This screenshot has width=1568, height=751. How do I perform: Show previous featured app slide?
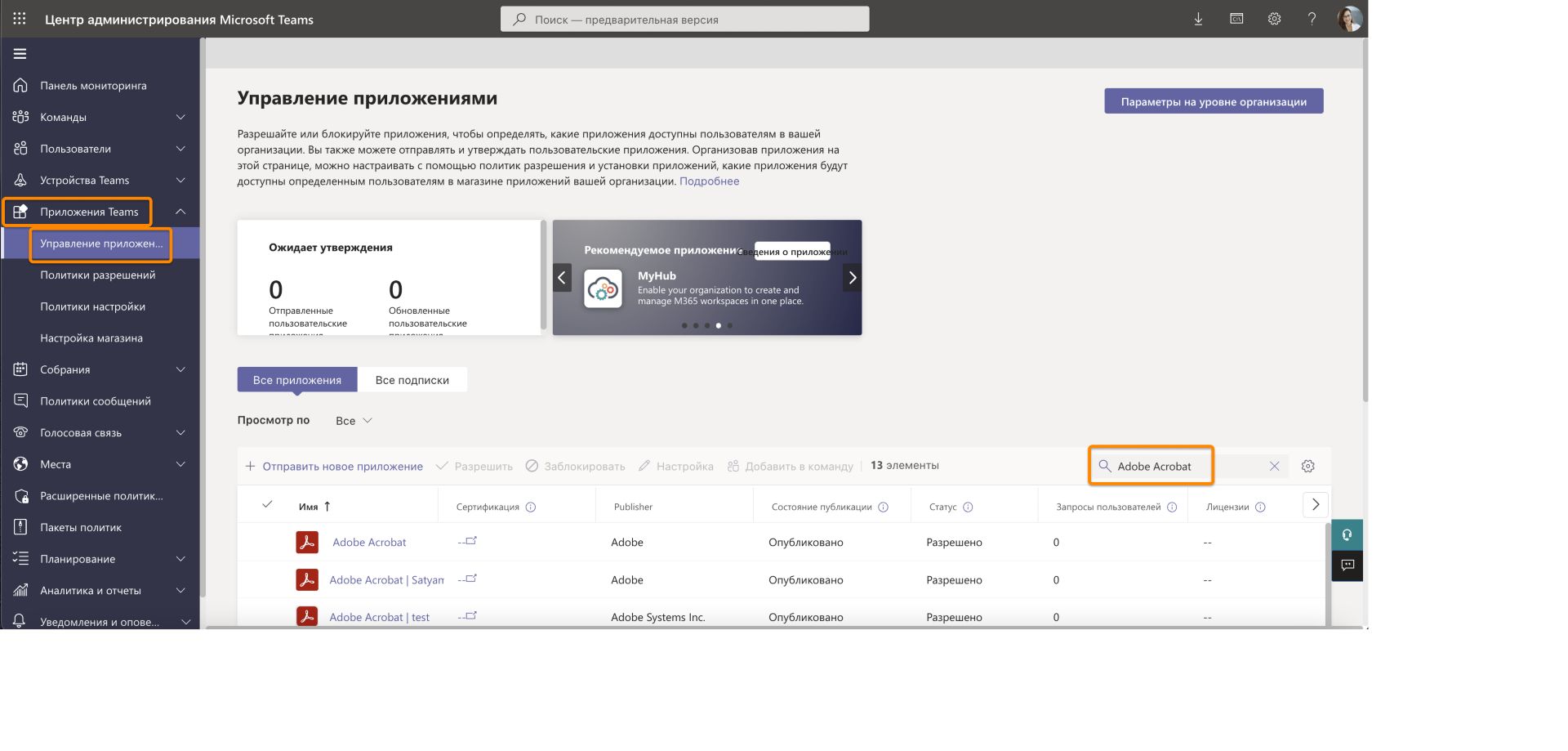562,278
